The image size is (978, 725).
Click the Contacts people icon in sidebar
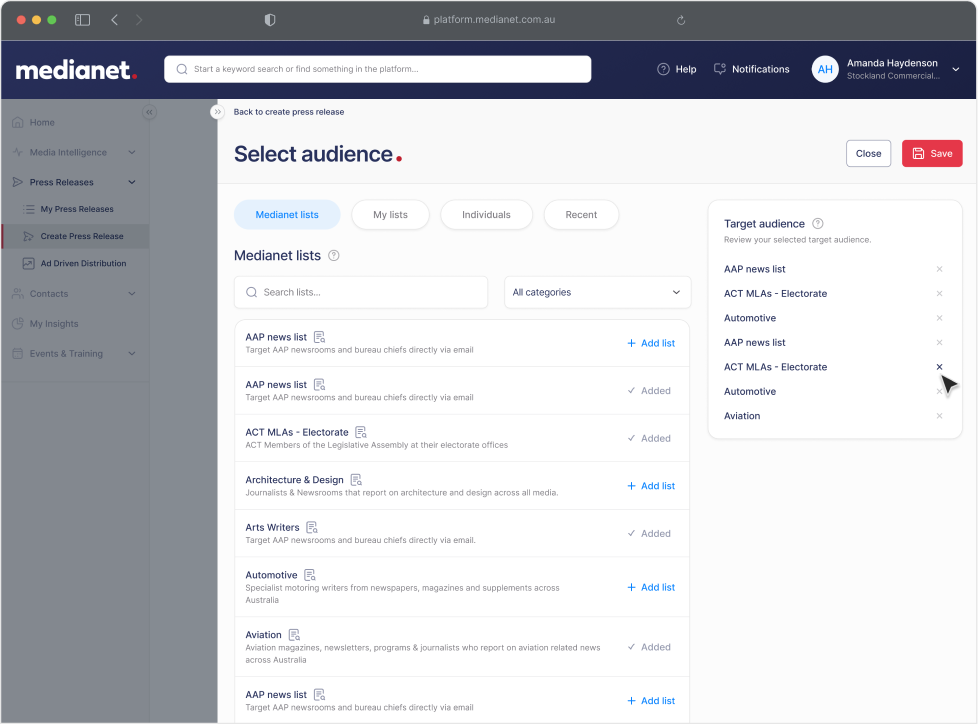[x=18, y=294]
